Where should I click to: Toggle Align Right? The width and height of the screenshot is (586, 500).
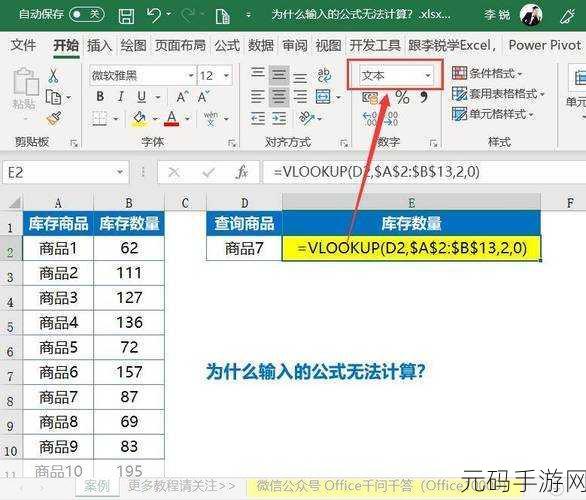click(x=300, y=97)
